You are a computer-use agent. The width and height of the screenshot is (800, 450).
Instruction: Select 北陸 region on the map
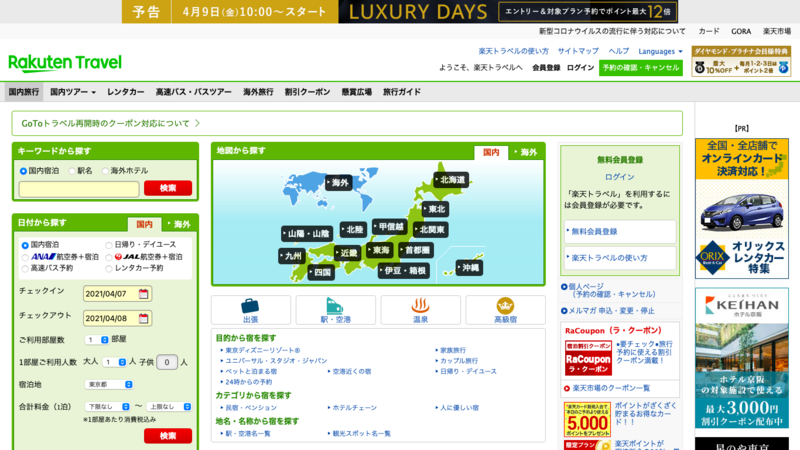353,230
